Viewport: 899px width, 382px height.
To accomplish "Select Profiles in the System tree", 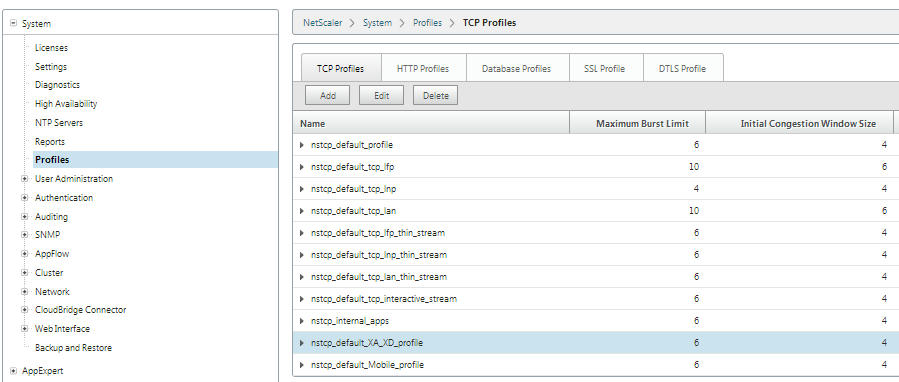I will point(155,160).
